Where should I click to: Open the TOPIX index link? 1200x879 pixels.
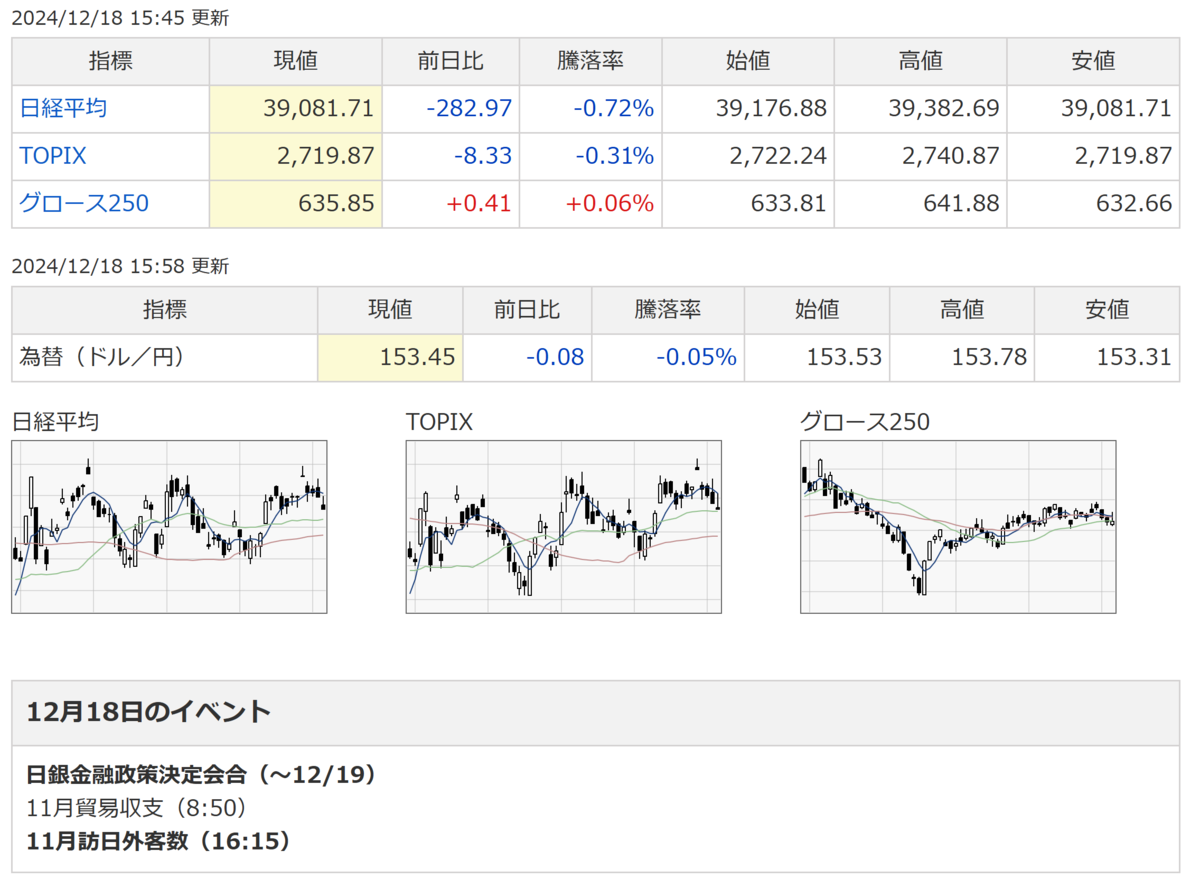pyautogui.click(x=53, y=156)
